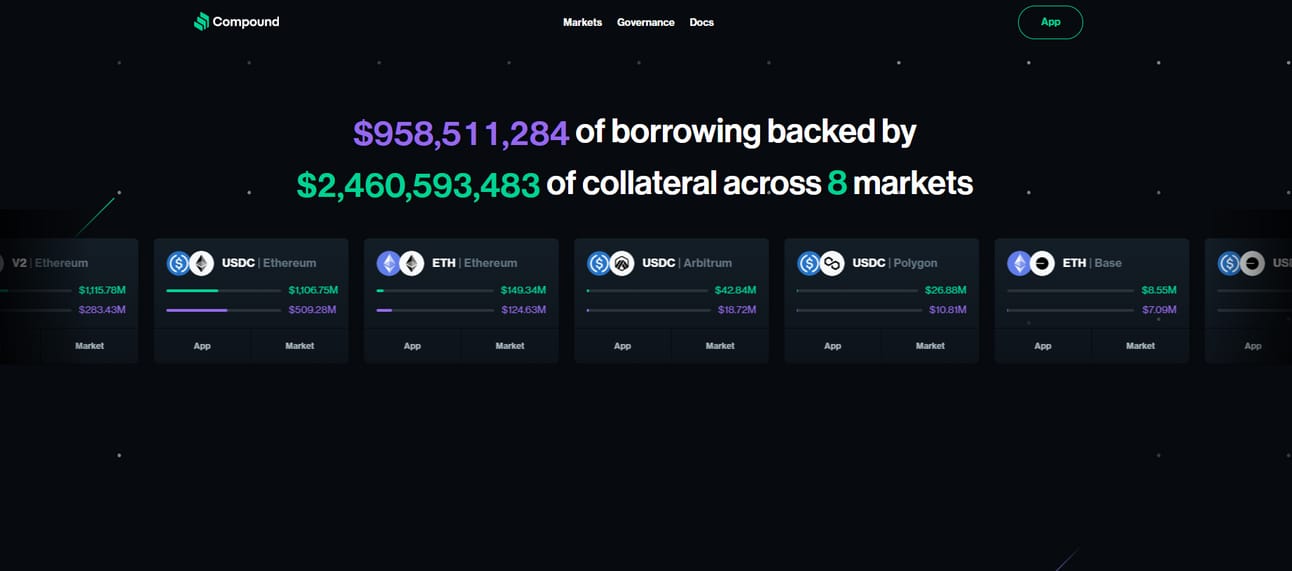
Task: Click the USDC coin icon on Ethereum card
Action: tap(179, 263)
